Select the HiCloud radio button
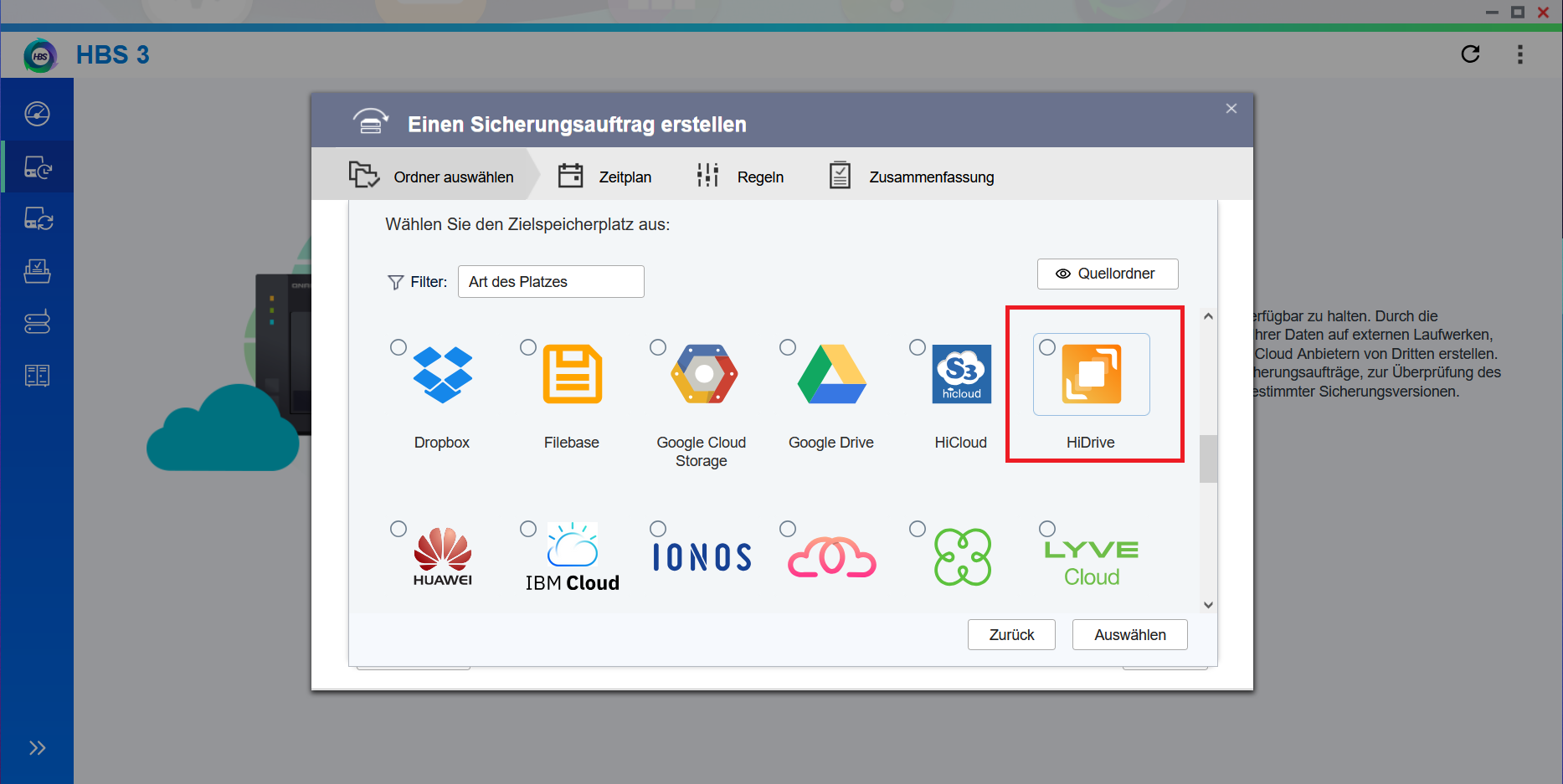1563x784 pixels. (x=918, y=347)
